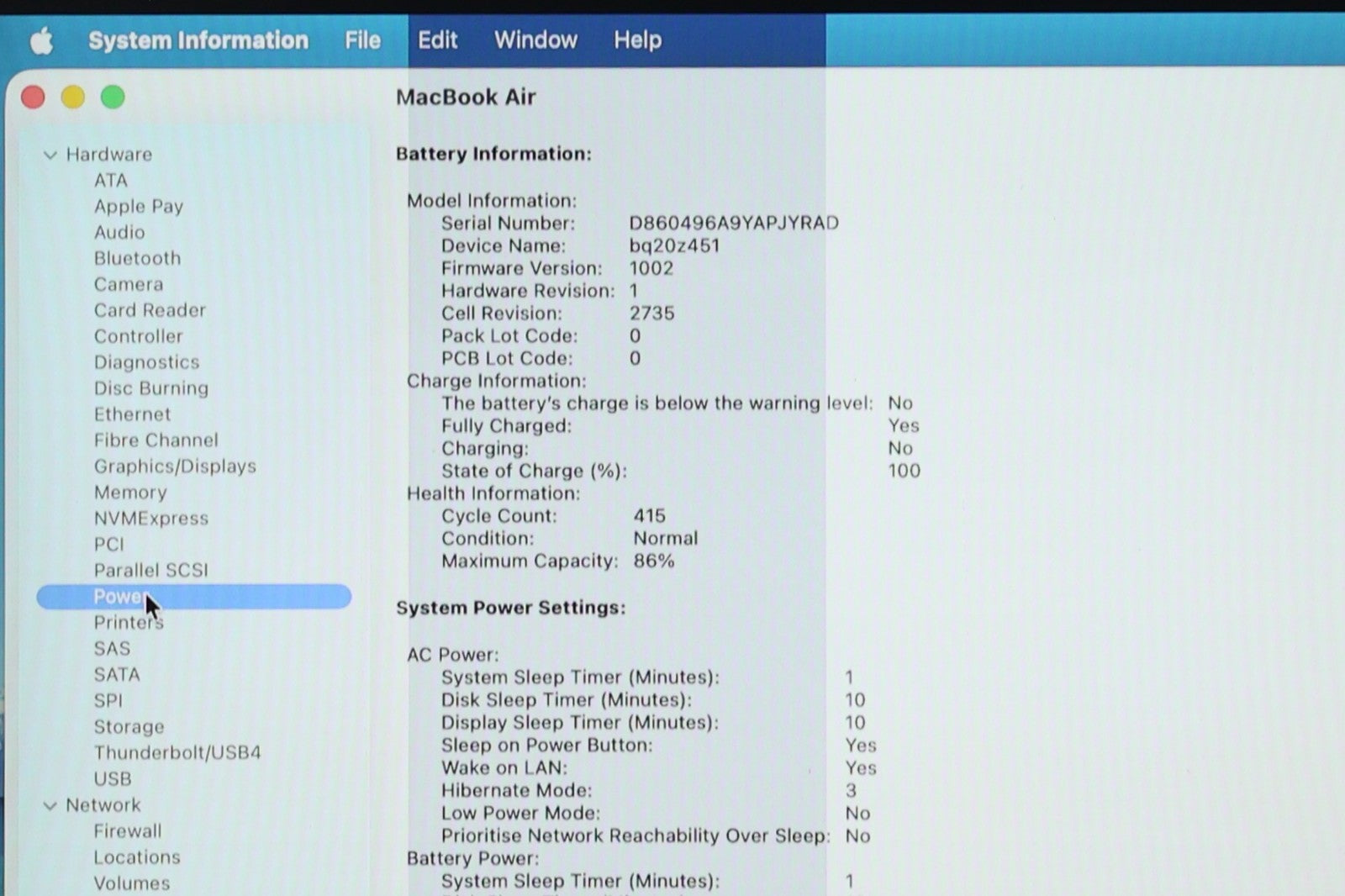Click the battery serial number value
Image resolution: width=1345 pixels, height=896 pixels.
pyautogui.click(x=733, y=223)
